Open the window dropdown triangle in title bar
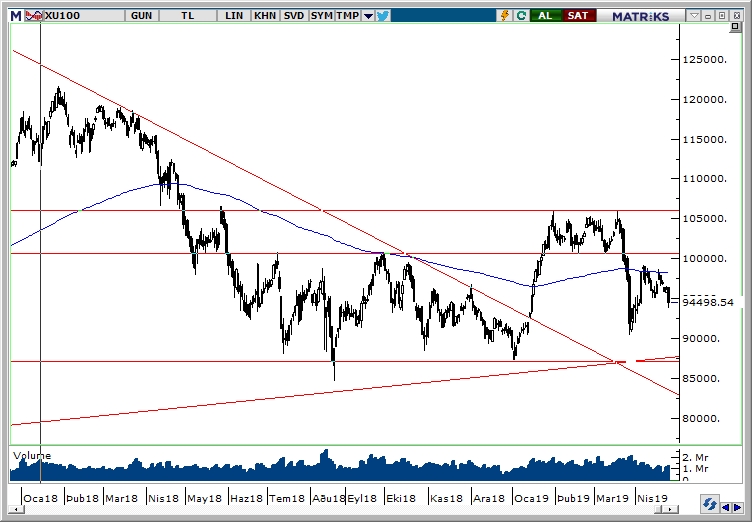Viewport: 752px width, 522px height. [694, 16]
